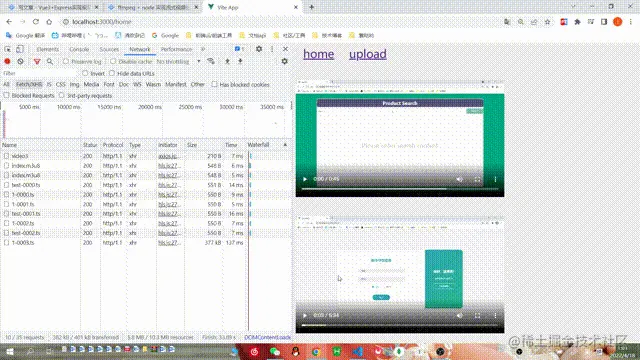
Task: Seek on the first video progress bar
Action: [x=400, y=189]
